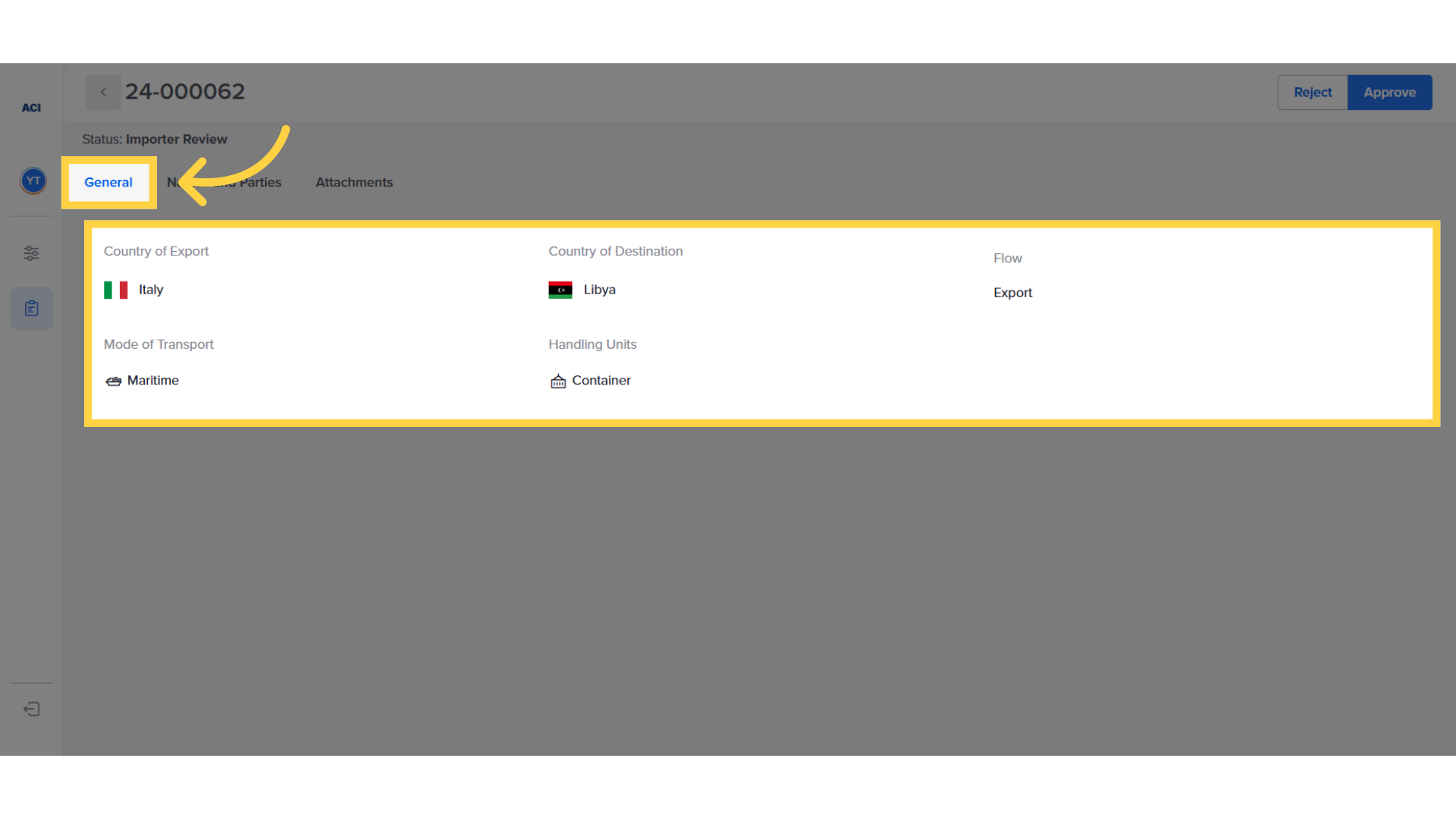Screen dimensions: 1456x819
Task: Toggle Export flow option
Action: 1012,293
